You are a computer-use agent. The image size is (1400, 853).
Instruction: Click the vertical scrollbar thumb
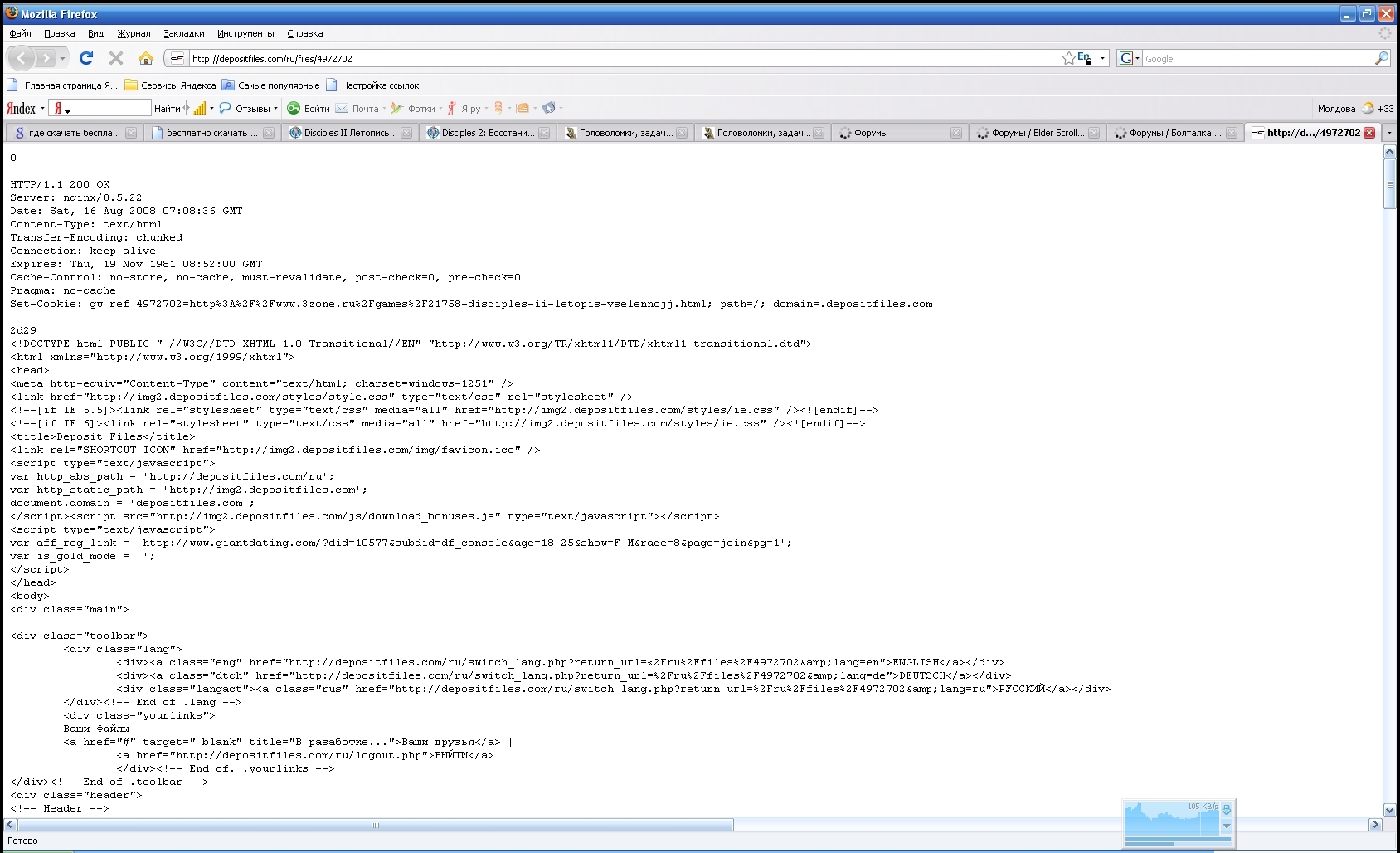1389,184
